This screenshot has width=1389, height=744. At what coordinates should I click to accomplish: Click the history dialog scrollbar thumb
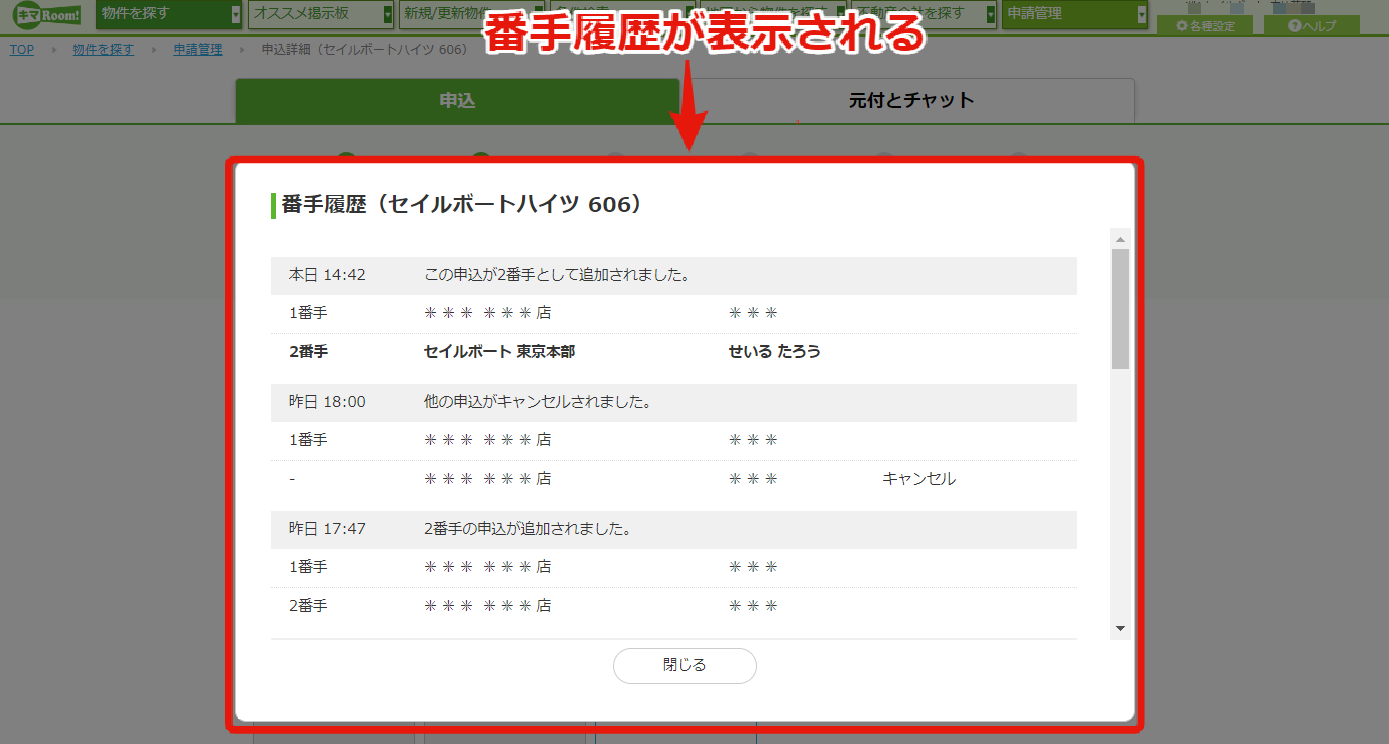[1120, 309]
